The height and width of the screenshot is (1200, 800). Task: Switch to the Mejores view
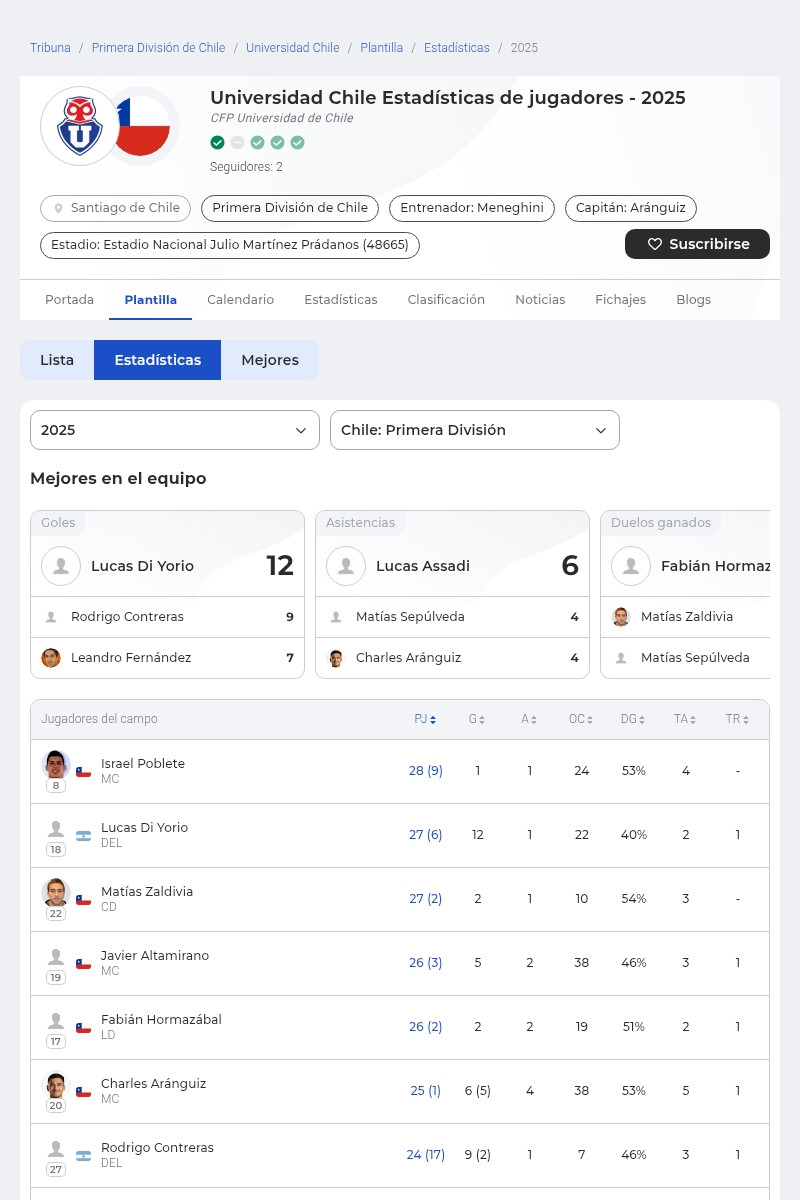(270, 360)
